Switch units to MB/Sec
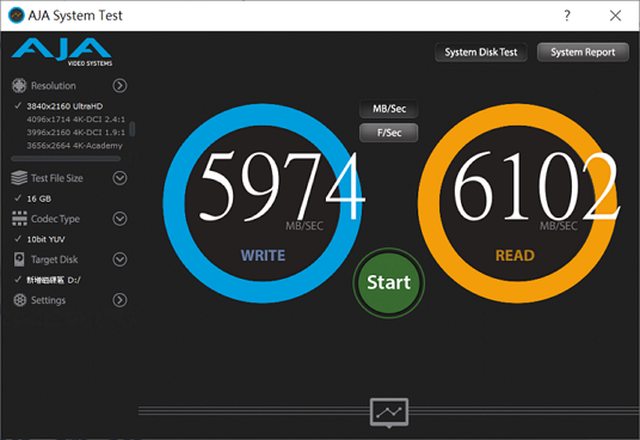Screen dimensions: 640x440 [x=388, y=110]
